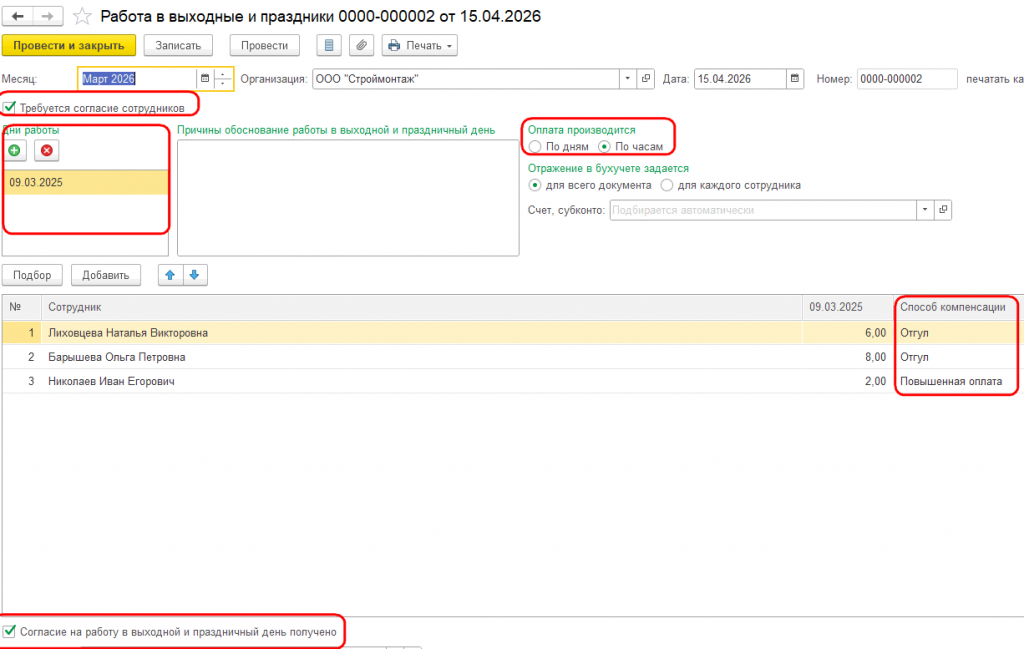Add a work day with green plus
Viewport: 1024px width, 649px height.
[x=14, y=151]
